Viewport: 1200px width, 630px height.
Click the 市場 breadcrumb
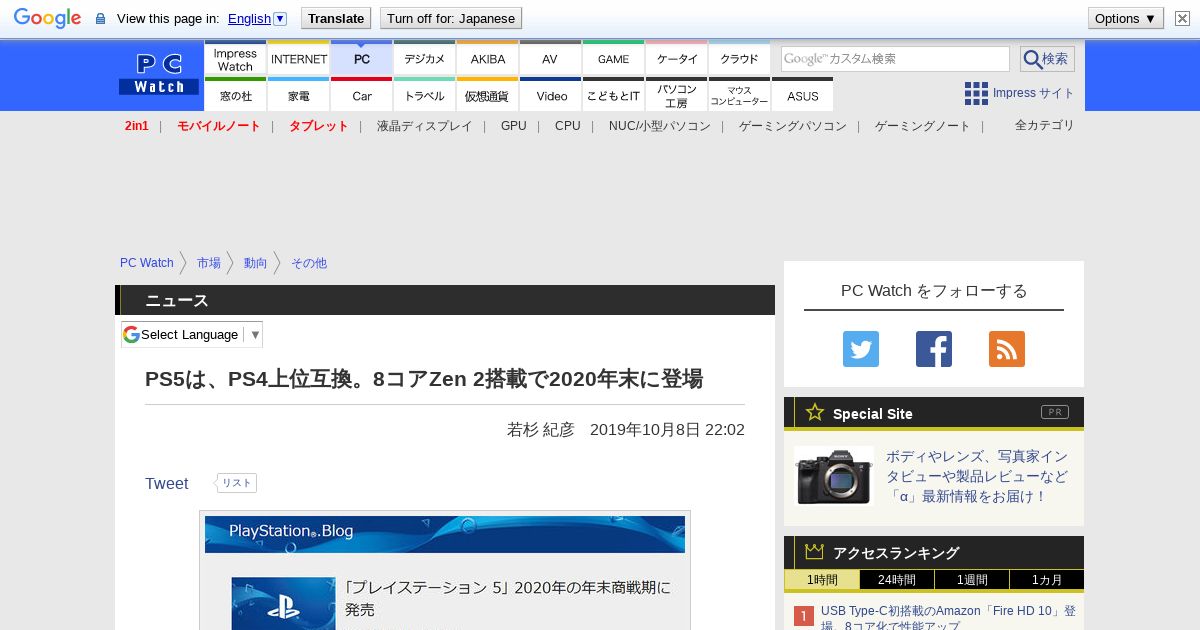208,263
